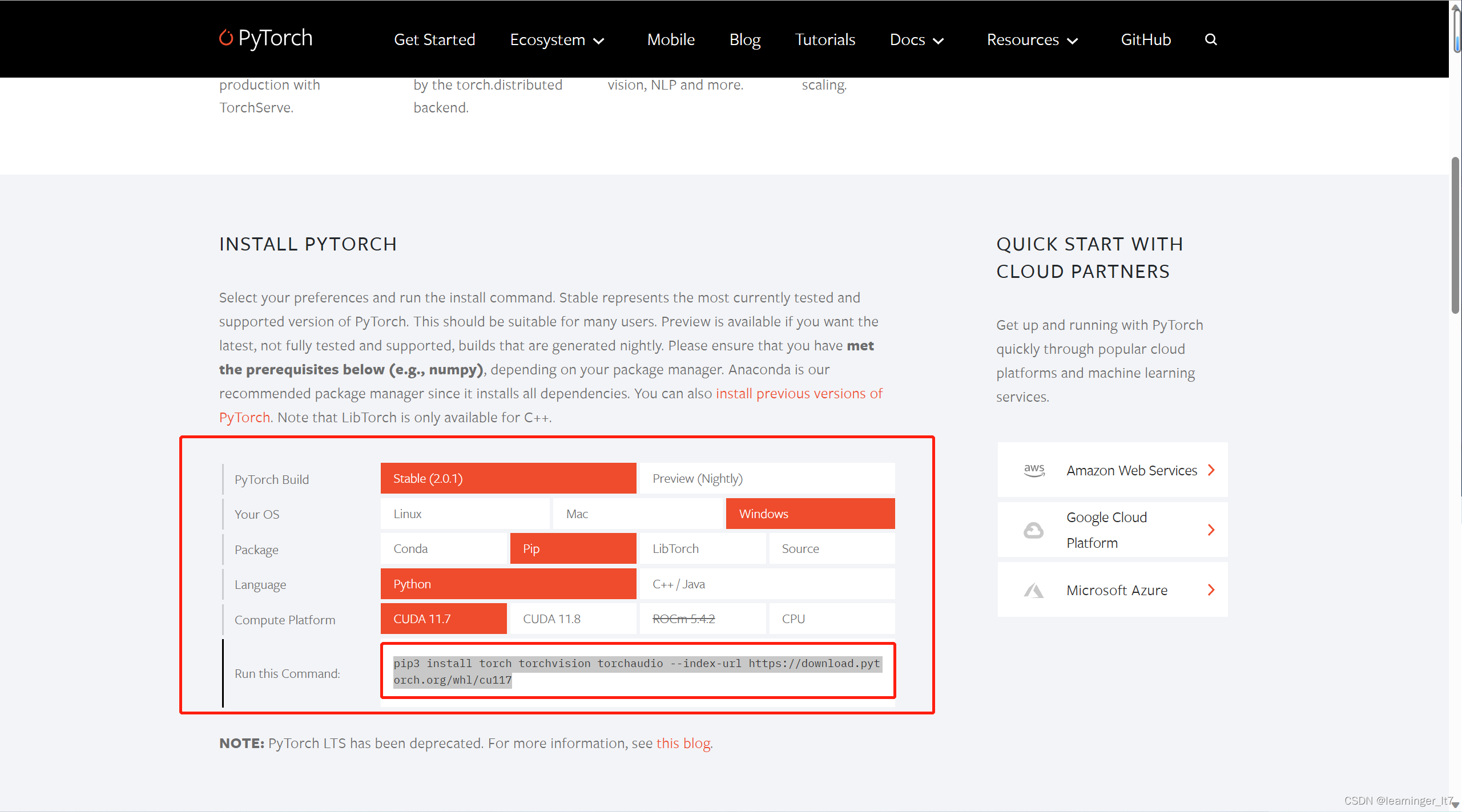
Task: Open the Tutorials menu item
Action: [825, 40]
